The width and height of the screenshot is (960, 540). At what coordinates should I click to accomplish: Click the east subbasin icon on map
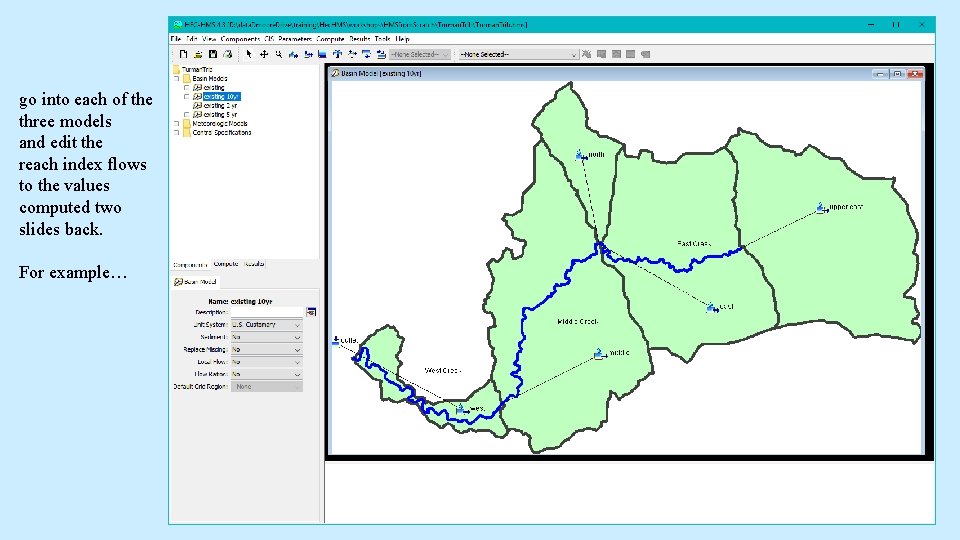(x=712, y=307)
